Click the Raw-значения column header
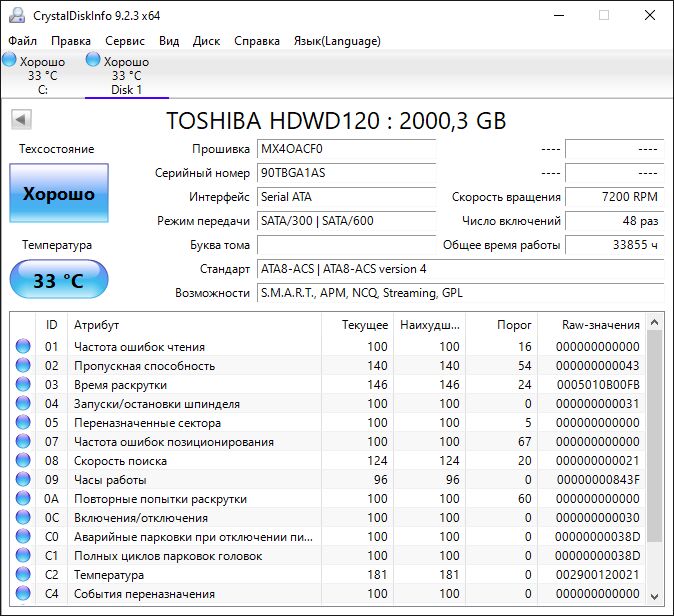 coord(601,325)
